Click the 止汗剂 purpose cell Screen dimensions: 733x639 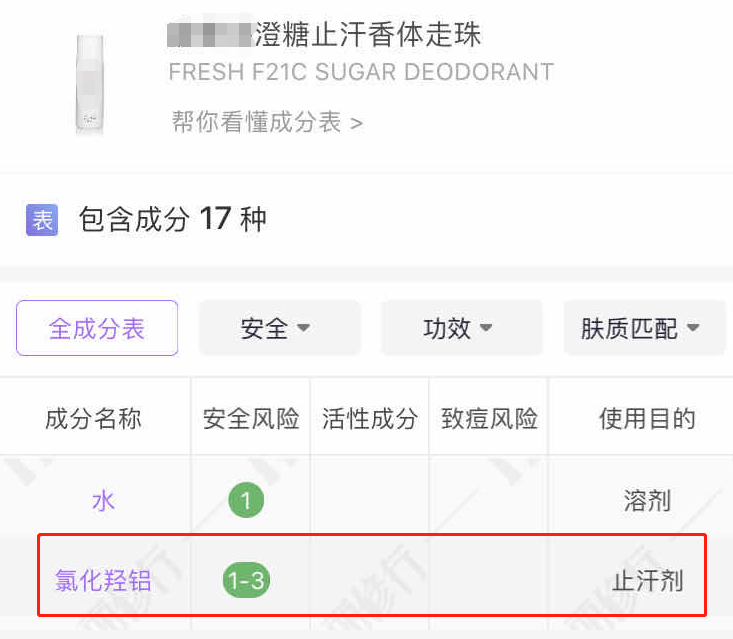coord(648,580)
